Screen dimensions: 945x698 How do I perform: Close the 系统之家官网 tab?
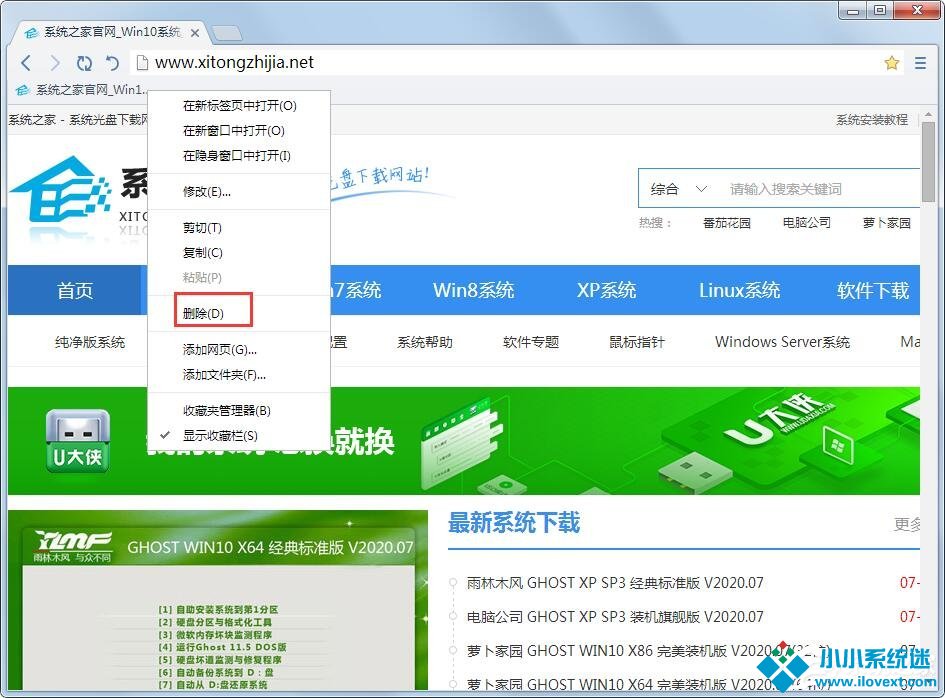click(195, 33)
